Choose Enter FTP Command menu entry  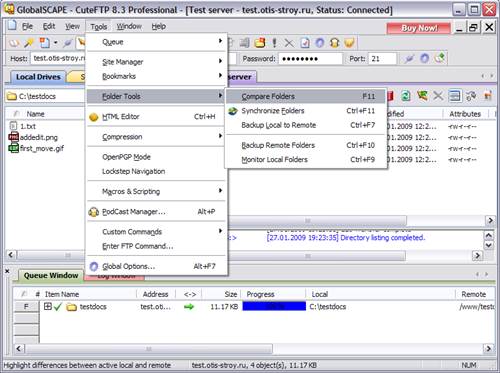pyautogui.click(x=156, y=246)
